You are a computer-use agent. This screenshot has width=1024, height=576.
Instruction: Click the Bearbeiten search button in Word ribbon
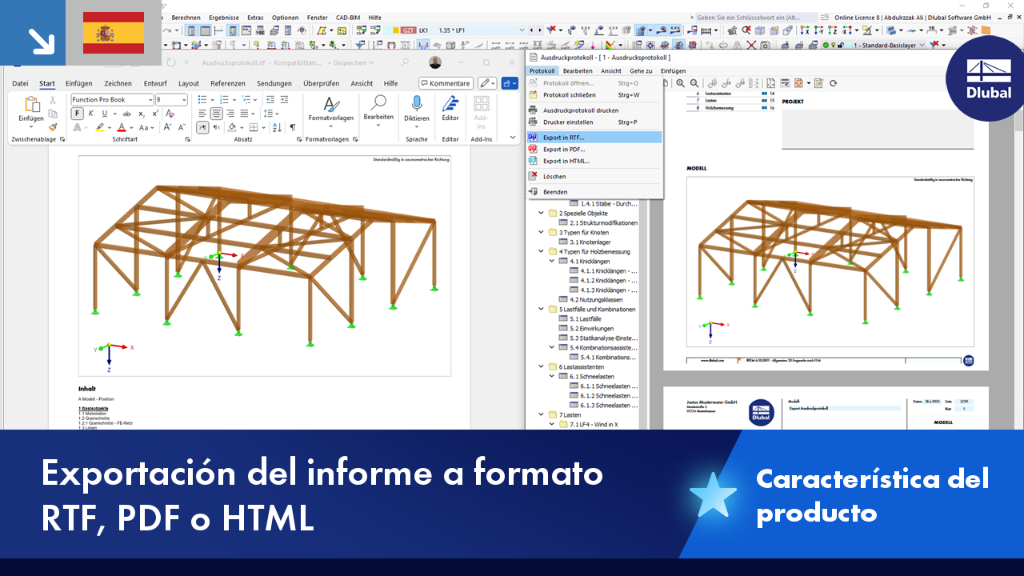[x=378, y=110]
